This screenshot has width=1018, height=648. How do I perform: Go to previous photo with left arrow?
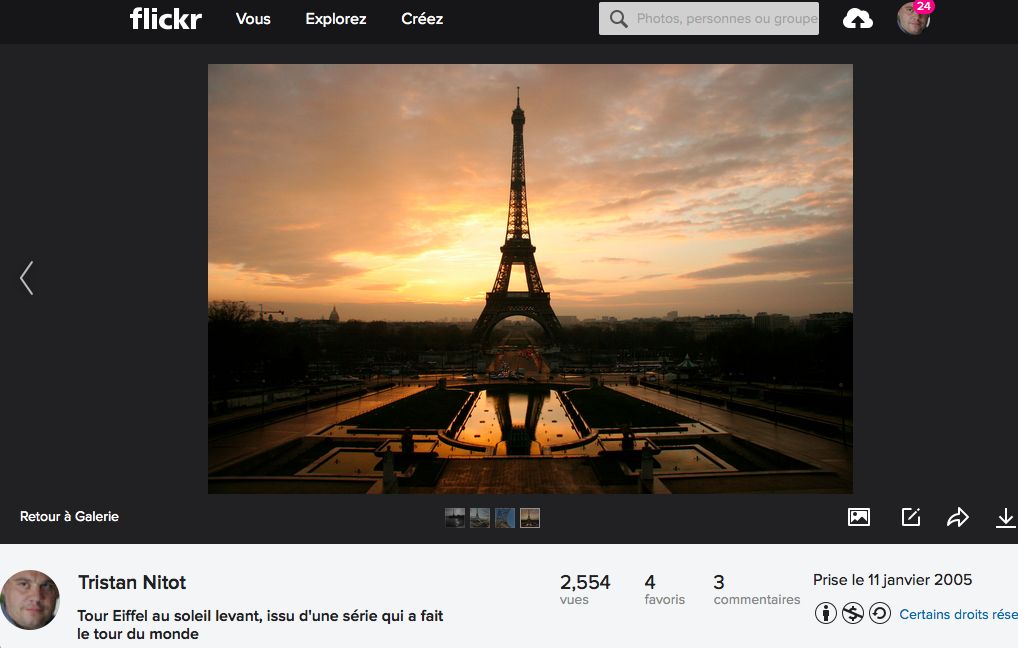[x=27, y=278]
